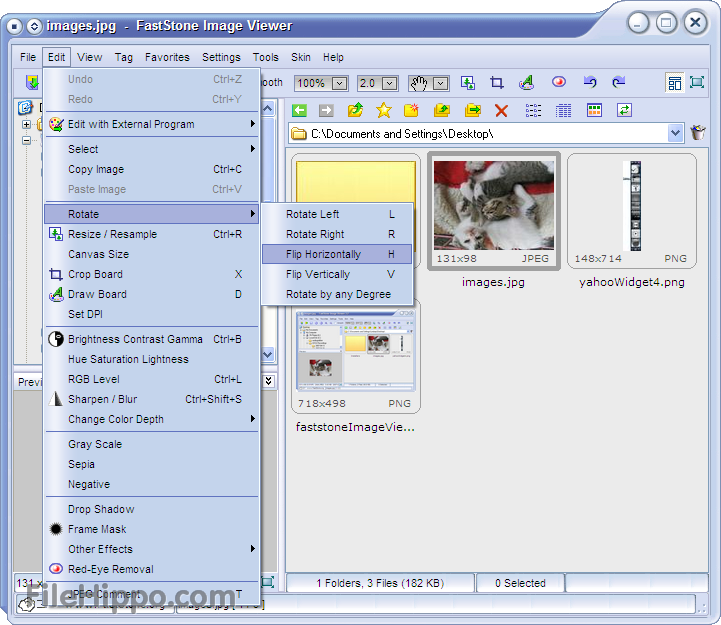Open the Tag menu
The height and width of the screenshot is (625, 721).
123,57
